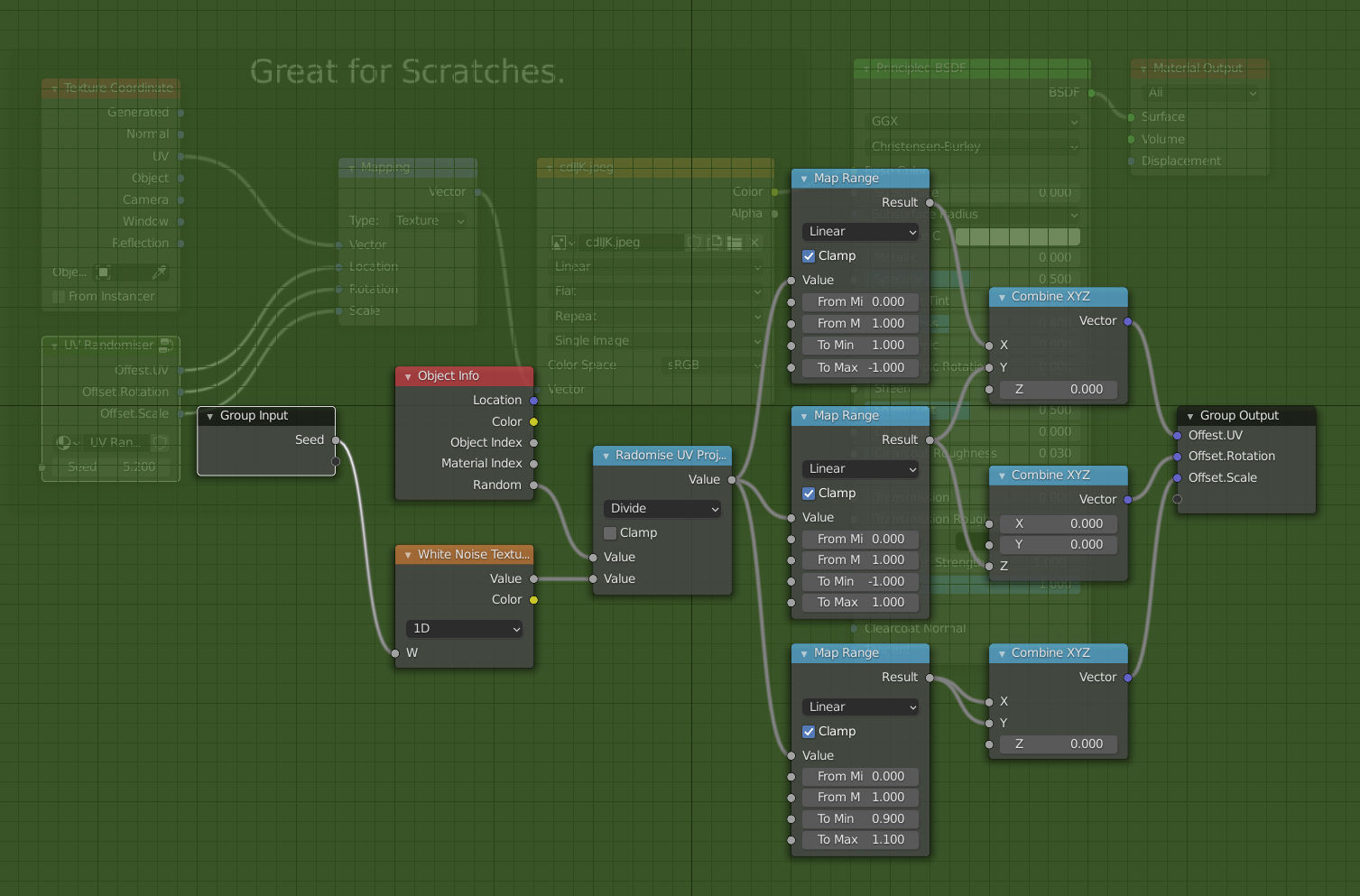This screenshot has width=1360, height=896.
Task: Select the Radomise UV Proj... node title
Action: point(671,456)
